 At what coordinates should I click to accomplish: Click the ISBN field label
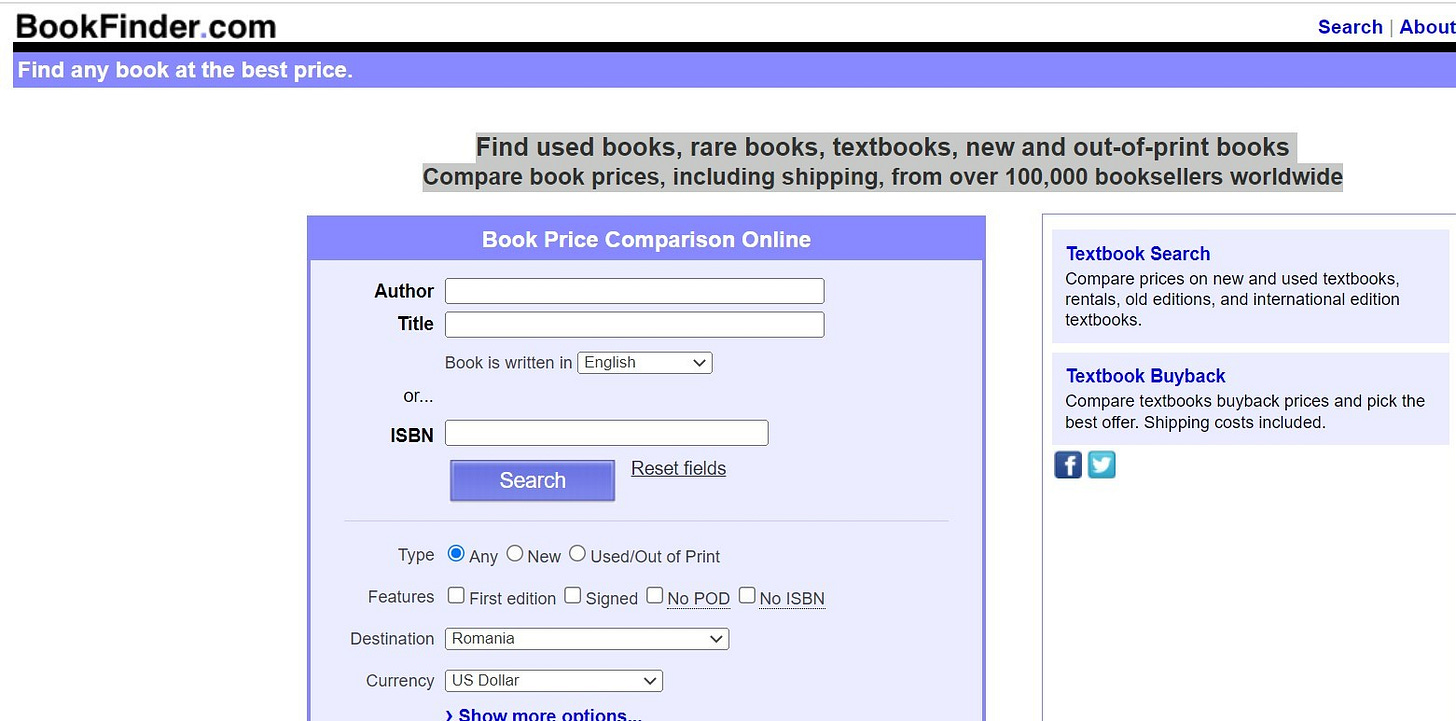point(412,436)
